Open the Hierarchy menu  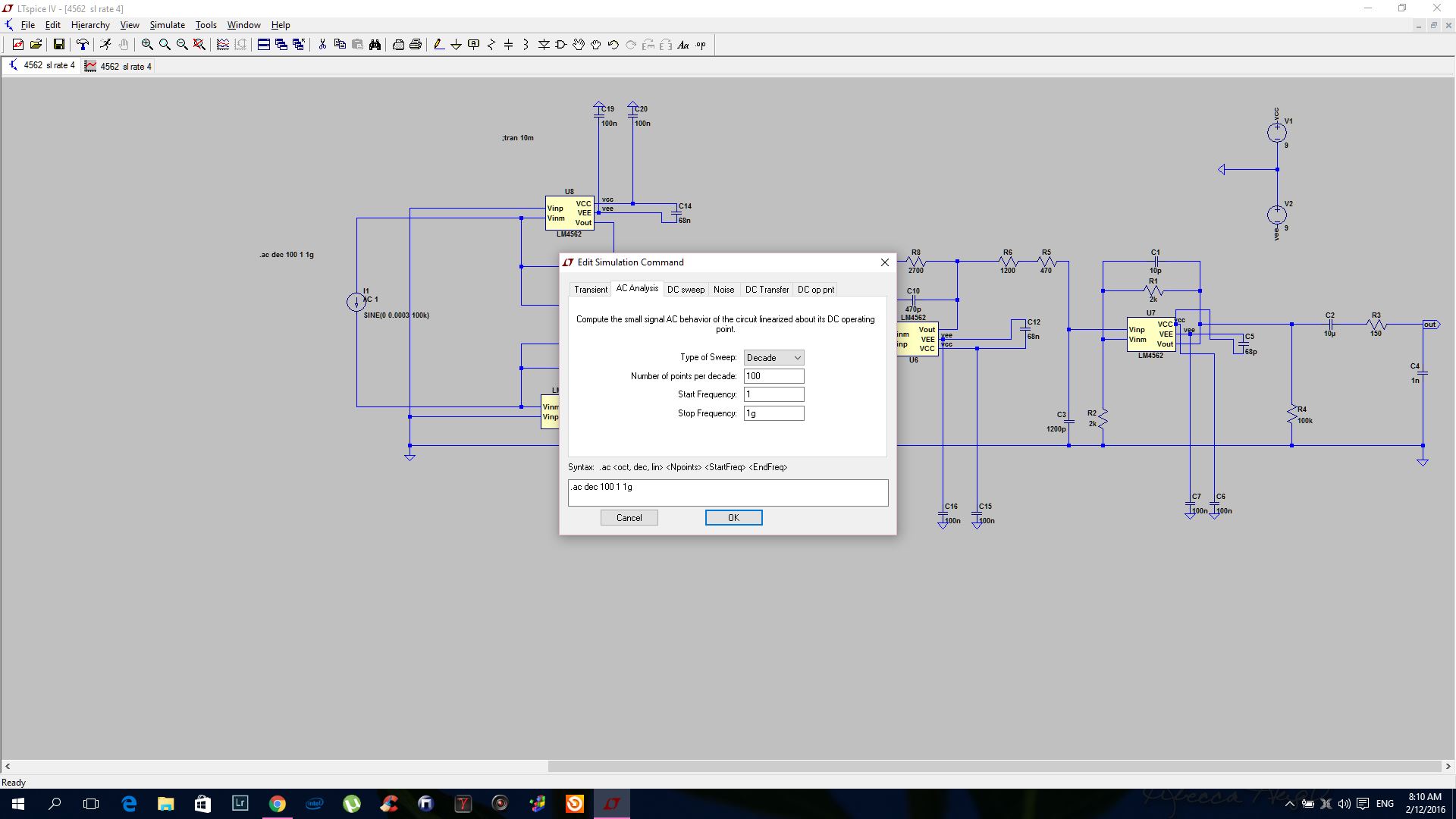click(x=90, y=25)
